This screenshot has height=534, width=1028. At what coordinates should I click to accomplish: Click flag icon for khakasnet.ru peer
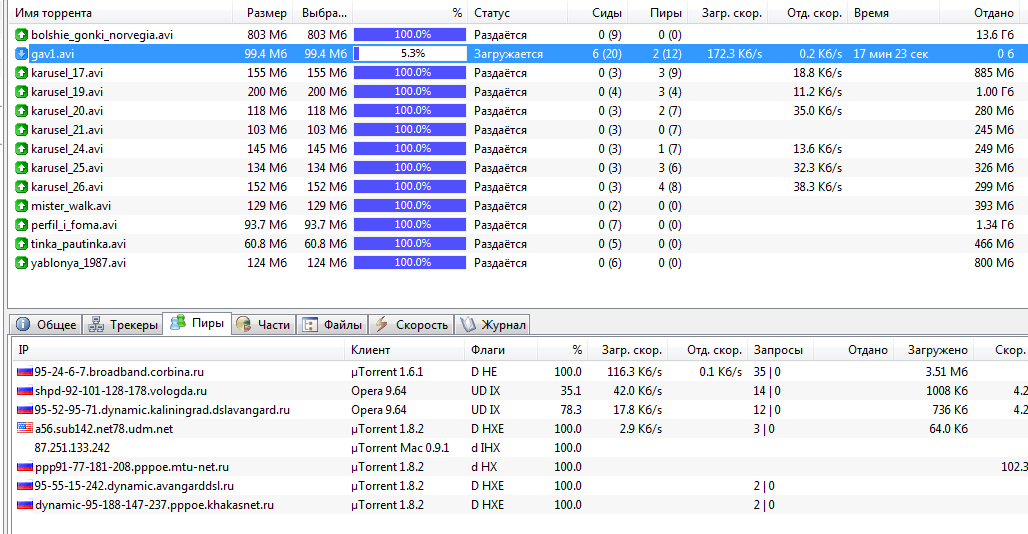pos(25,505)
